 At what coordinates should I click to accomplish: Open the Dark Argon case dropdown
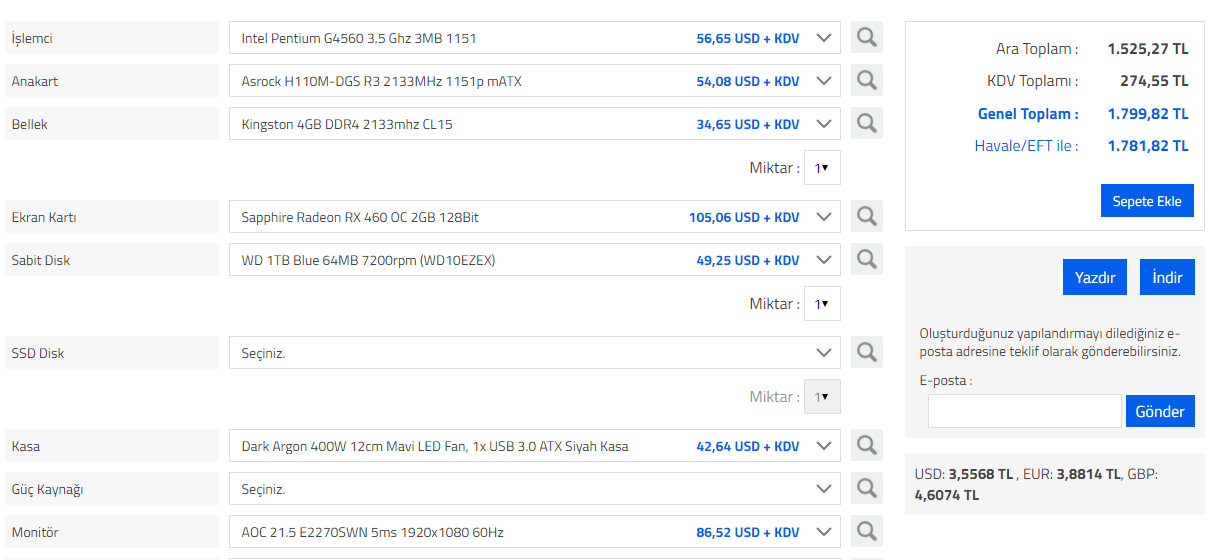[x=535, y=446]
